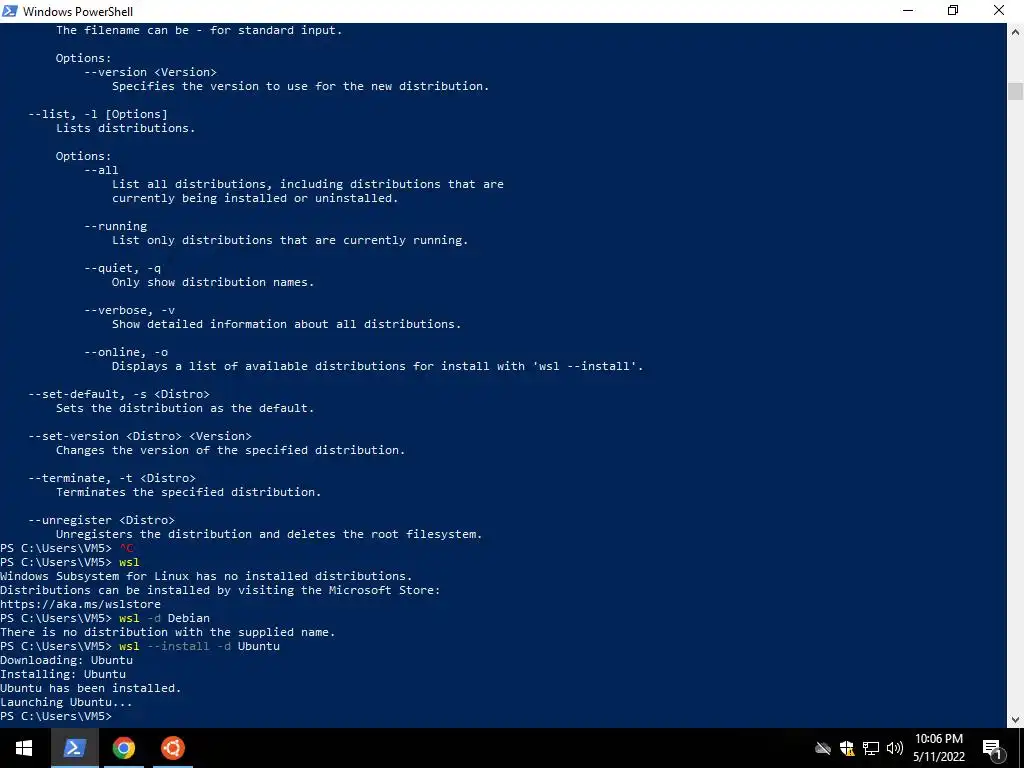This screenshot has width=1024, height=768.
Task: Click the 'wsl -d Debian' command line
Action: coord(105,618)
